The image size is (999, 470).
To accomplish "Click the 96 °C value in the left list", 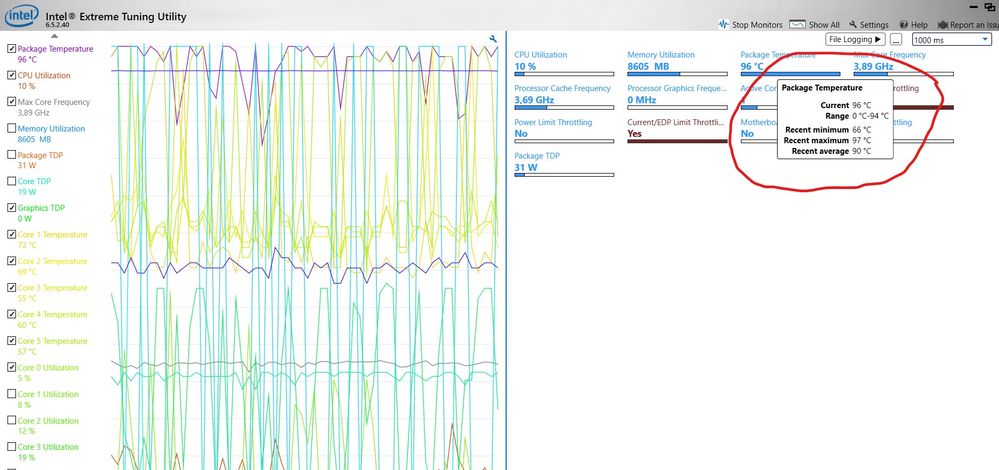I will (27, 60).
